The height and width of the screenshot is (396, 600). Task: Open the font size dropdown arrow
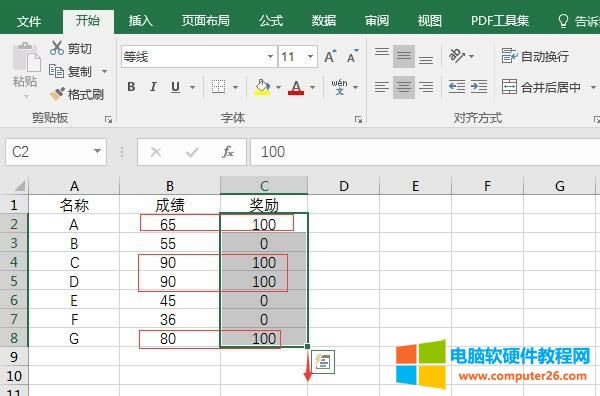click(310, 57)
